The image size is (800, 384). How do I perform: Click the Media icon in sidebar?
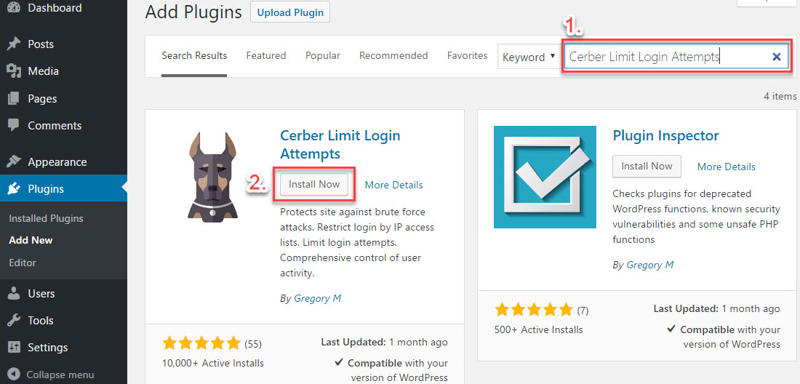click(14, 71)
